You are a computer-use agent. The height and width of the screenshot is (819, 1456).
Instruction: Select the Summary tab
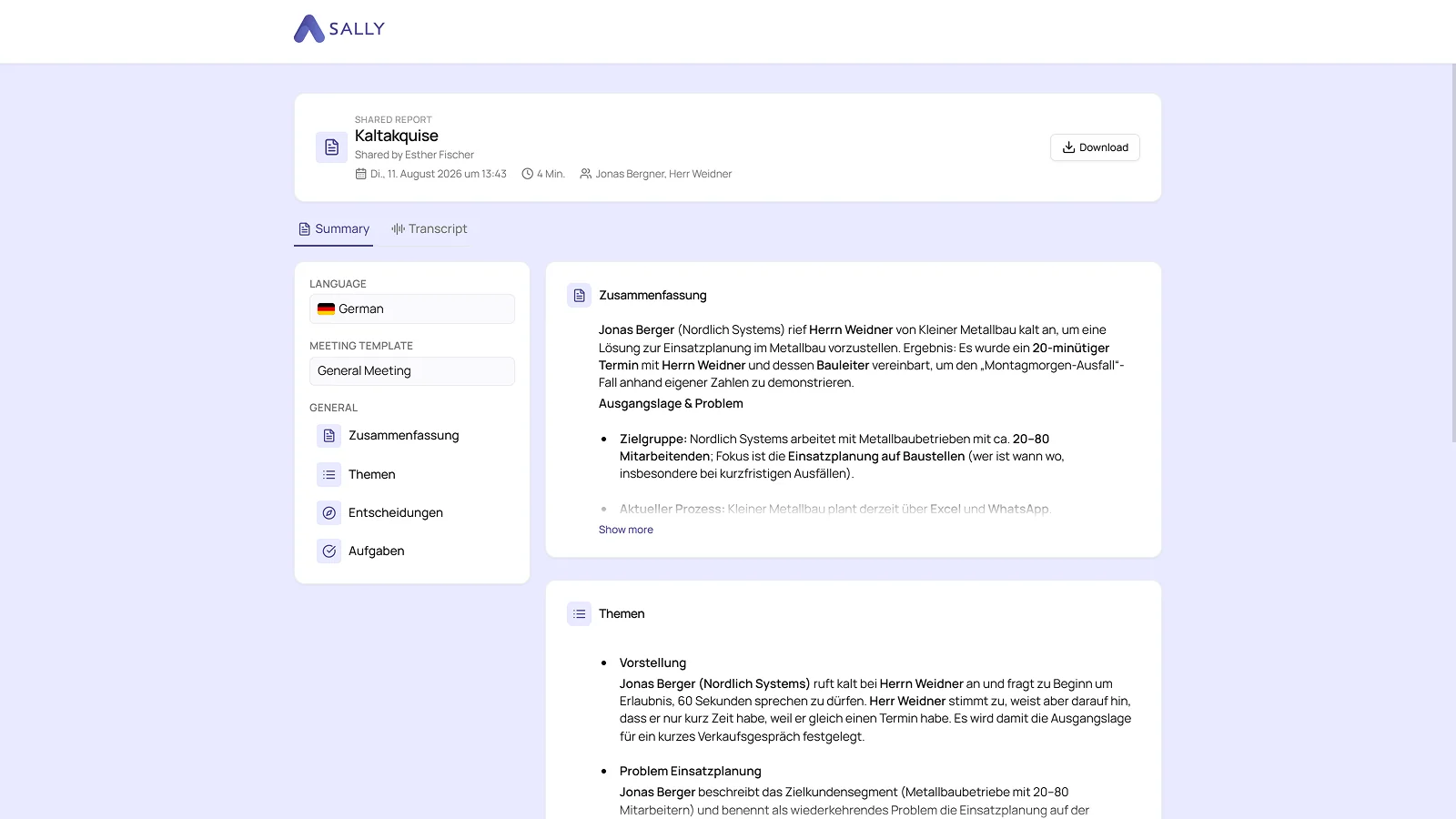(333, 228)
